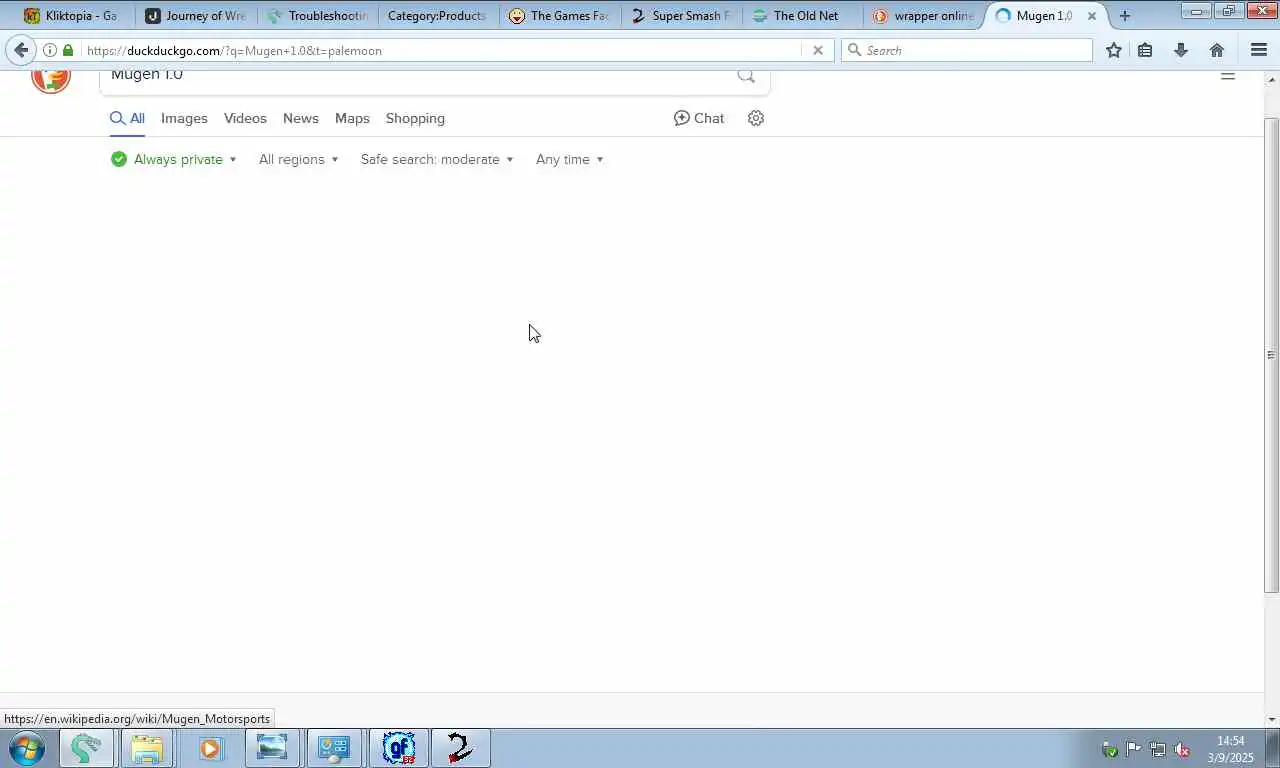Click the browser back arrow button

coord(21,50)
